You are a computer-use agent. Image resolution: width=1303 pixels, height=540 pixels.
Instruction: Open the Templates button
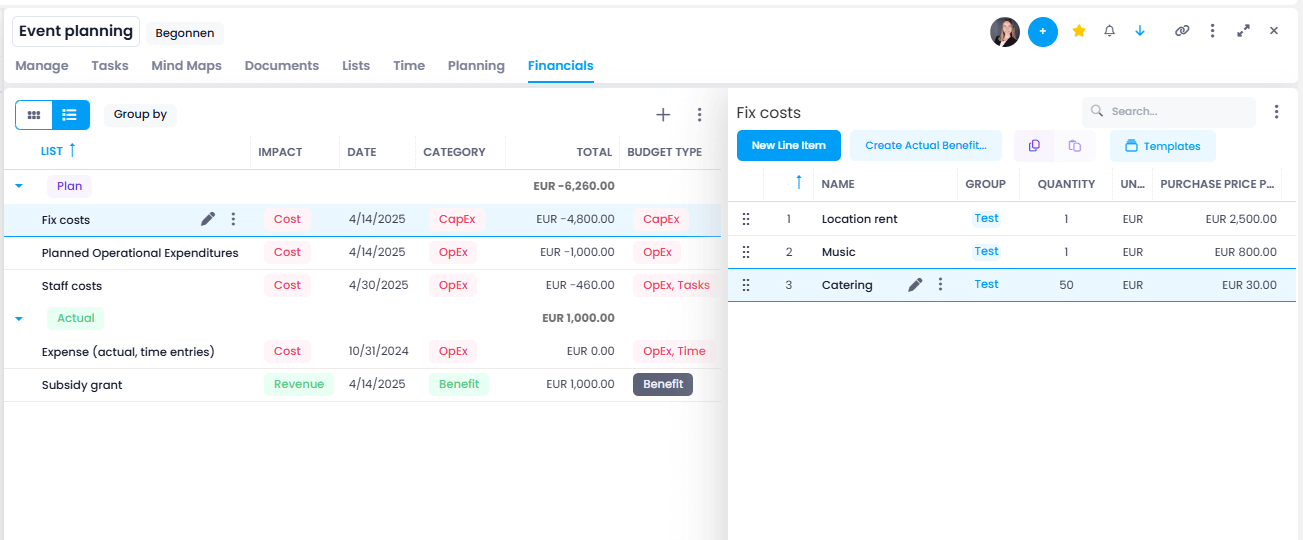pyautogui.click(x=1163, y=146)
